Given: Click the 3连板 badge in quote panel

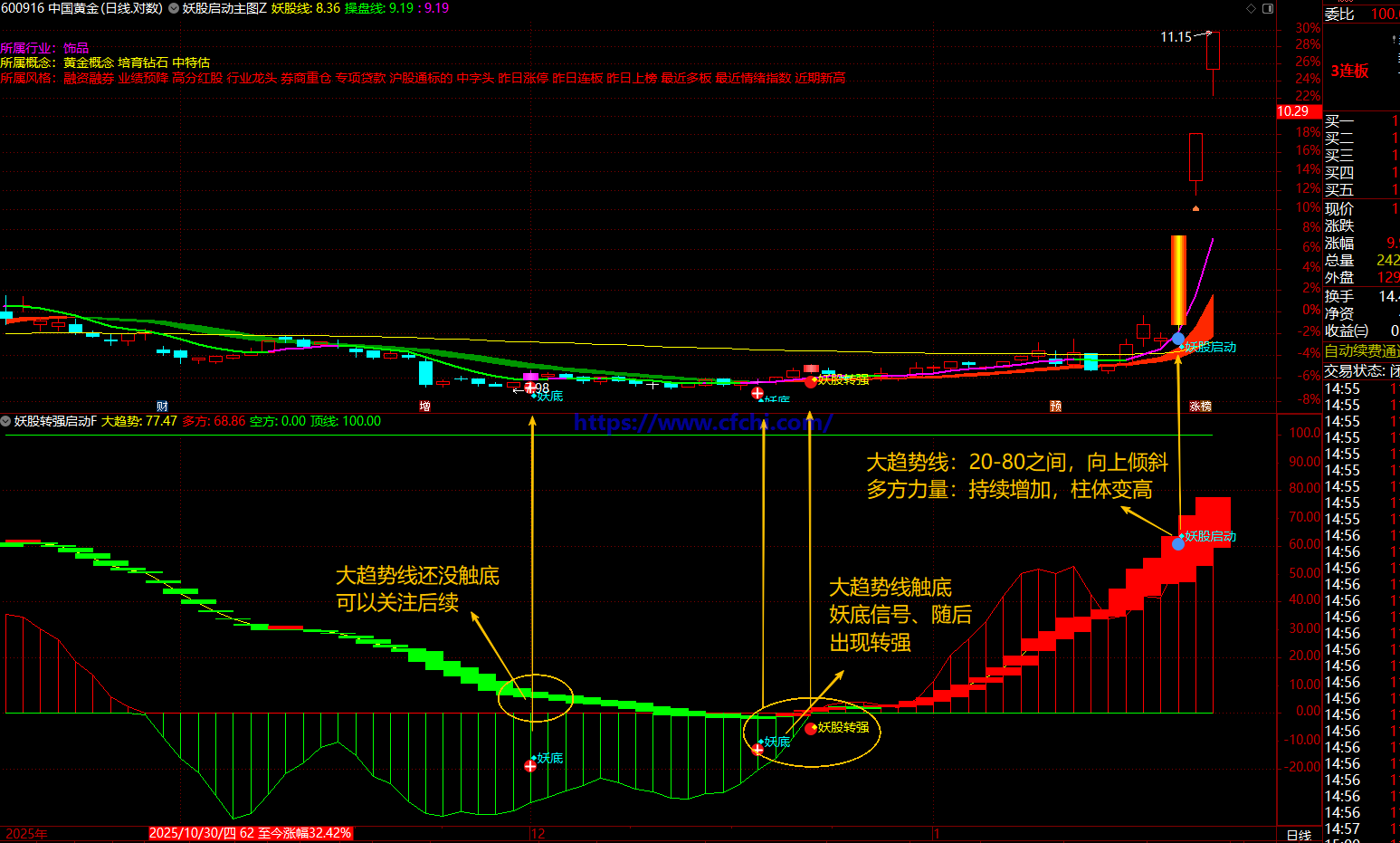Looking at the screenshot, I should [x=1349, y=71].
